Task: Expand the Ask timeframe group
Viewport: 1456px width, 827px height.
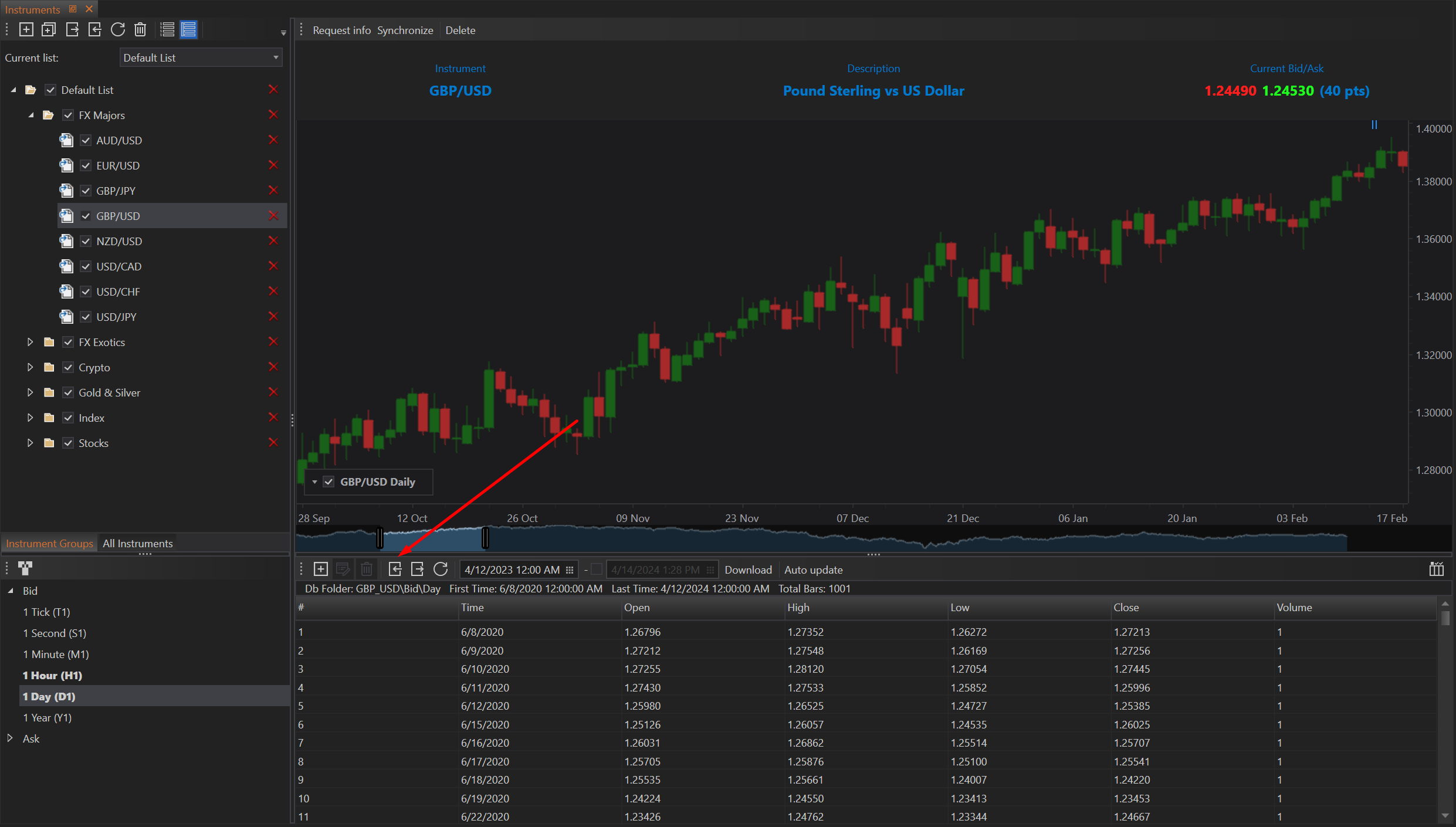Action: 10,738
